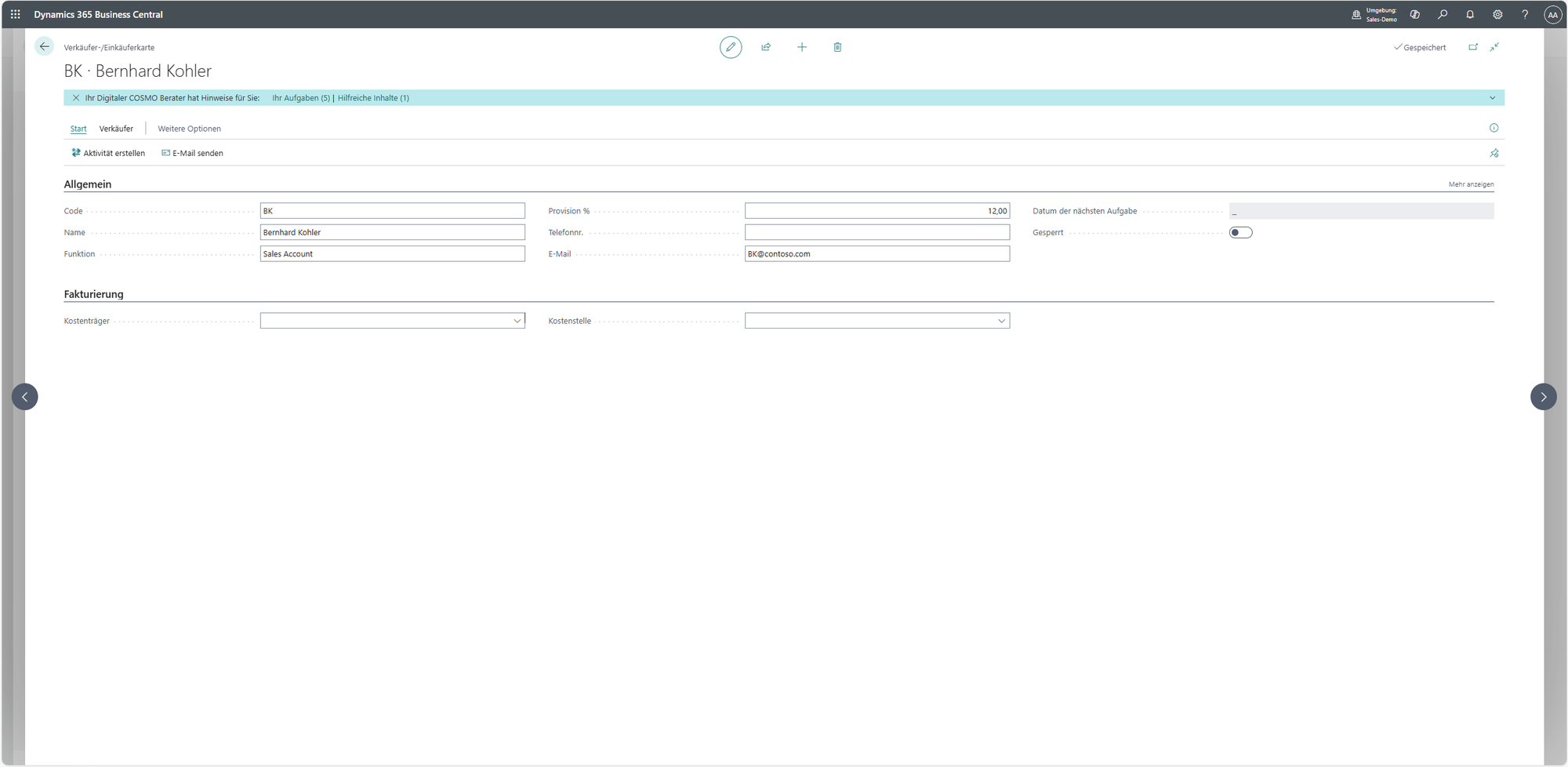Switch to the Verkäufer tab

(116, 129)
